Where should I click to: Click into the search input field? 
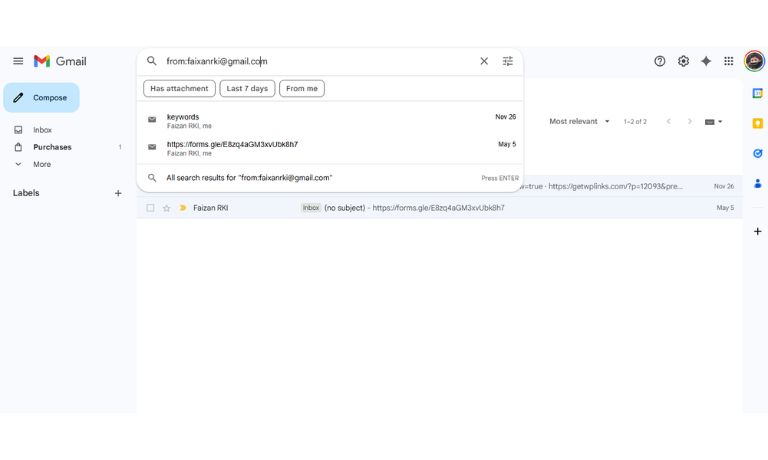tap(318, 61)
